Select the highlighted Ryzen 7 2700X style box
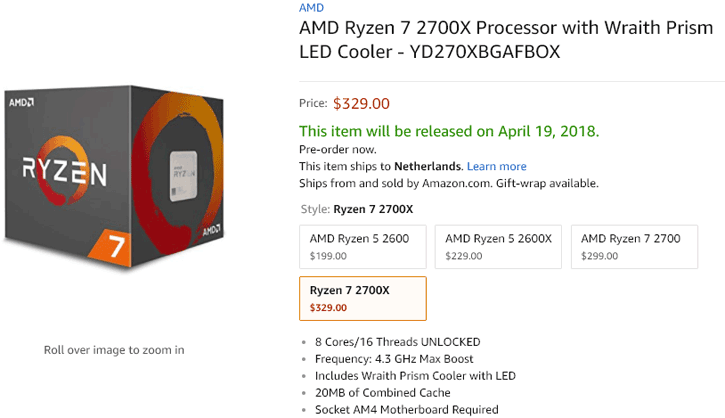Viewport: 725px width, 418px height. (x=362, y=297)
